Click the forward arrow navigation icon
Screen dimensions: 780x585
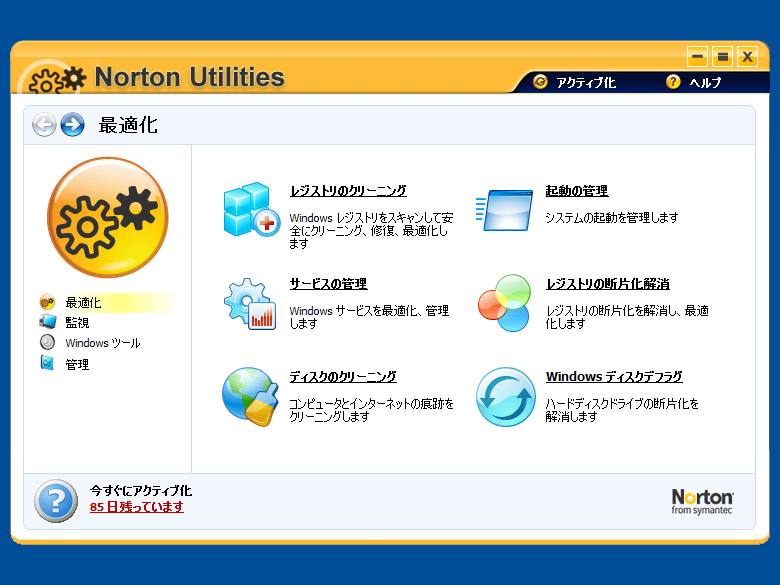tap(73, 124)
